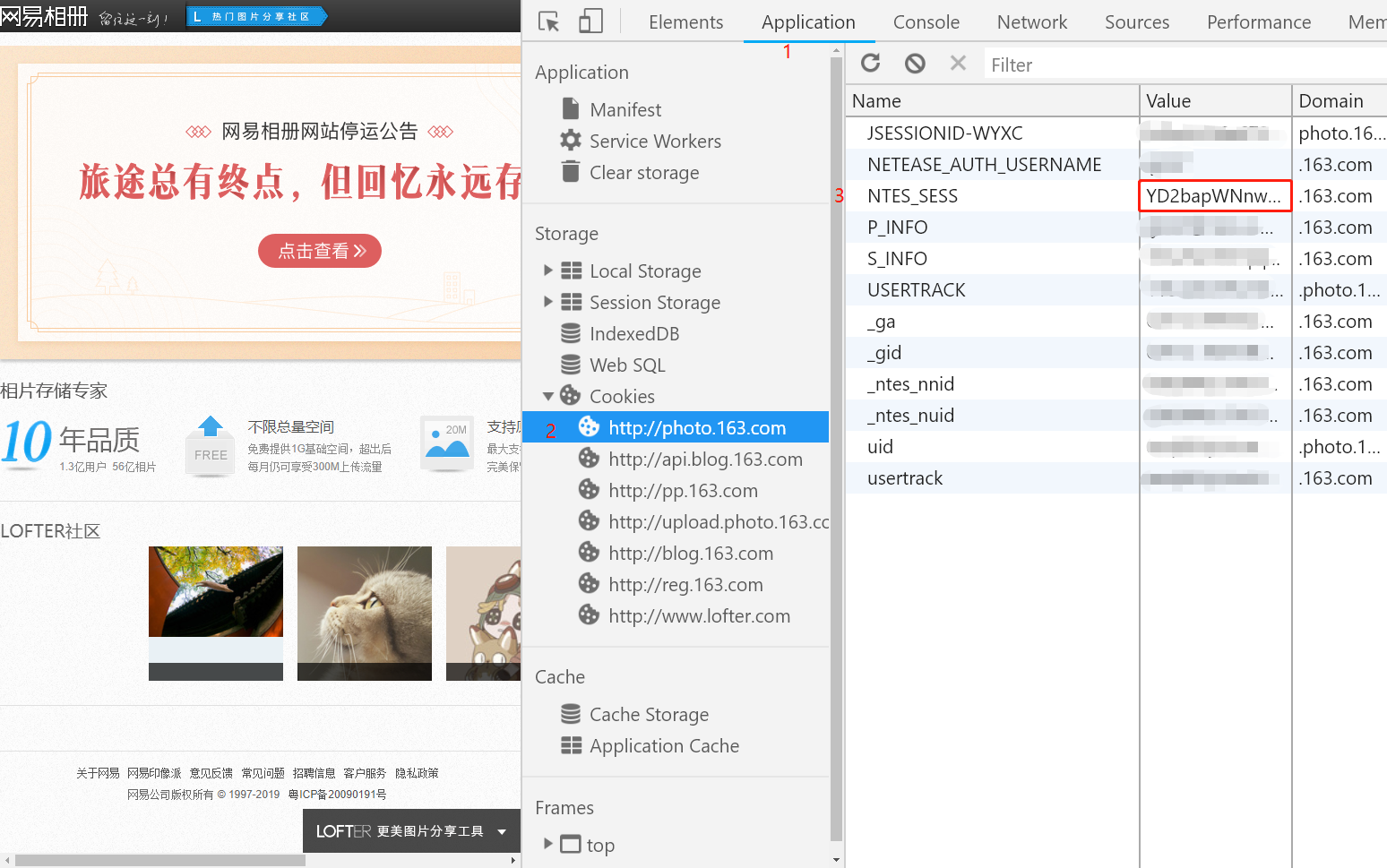
Task: Switch to the Performance tab
Action: pyautogui.click(x=1259, y=21)
